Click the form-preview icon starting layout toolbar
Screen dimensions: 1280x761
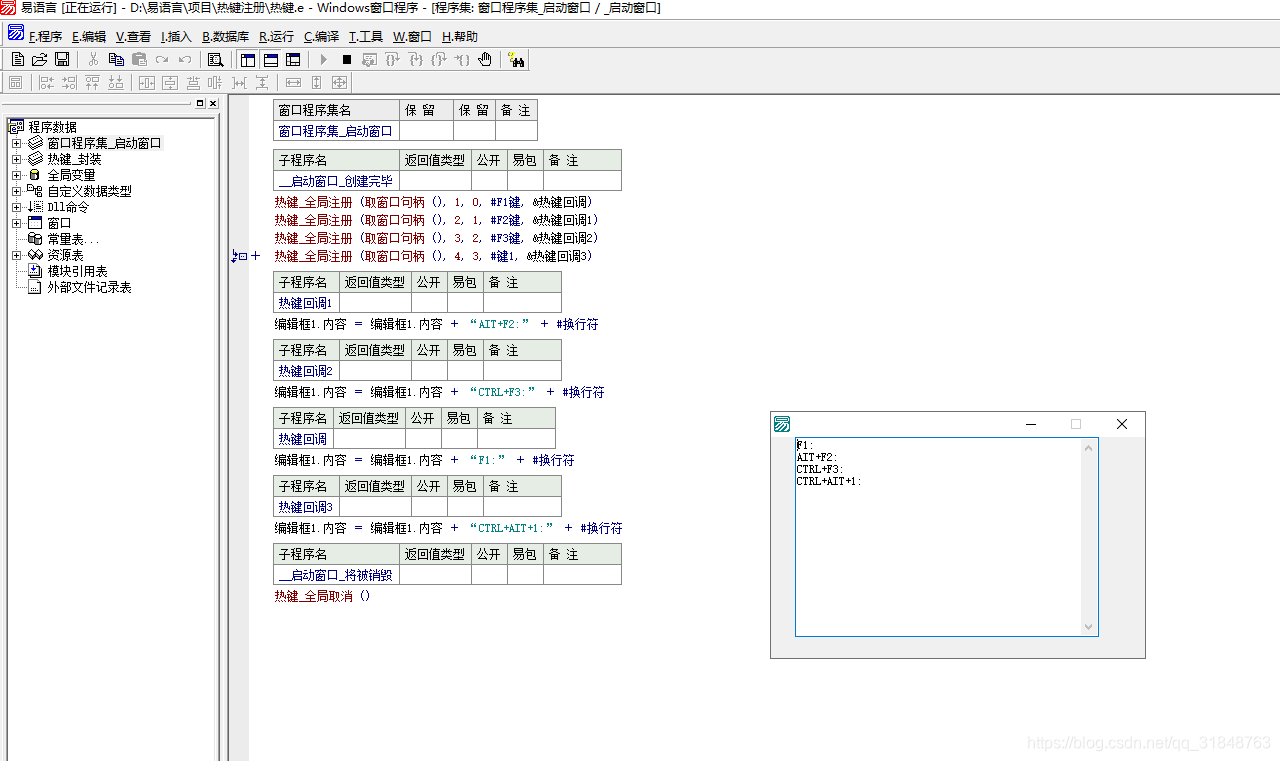[x=15, y=82]
